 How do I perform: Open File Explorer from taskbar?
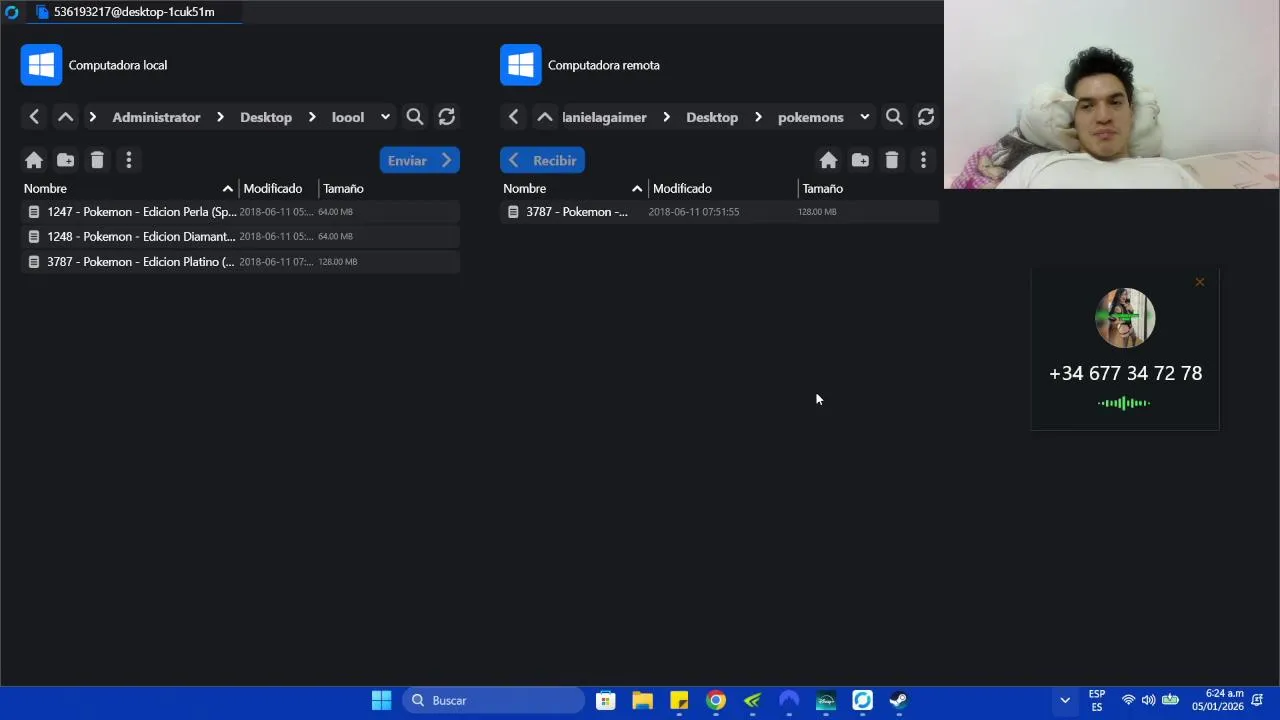point(642,700)
